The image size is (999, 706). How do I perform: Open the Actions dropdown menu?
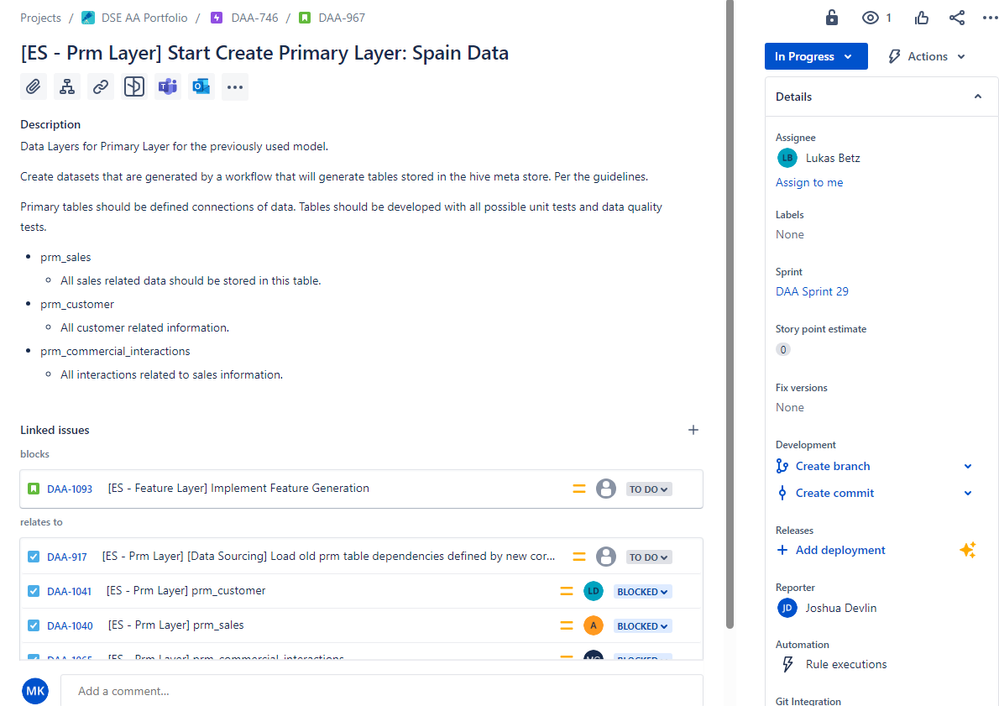click(927, 56)
